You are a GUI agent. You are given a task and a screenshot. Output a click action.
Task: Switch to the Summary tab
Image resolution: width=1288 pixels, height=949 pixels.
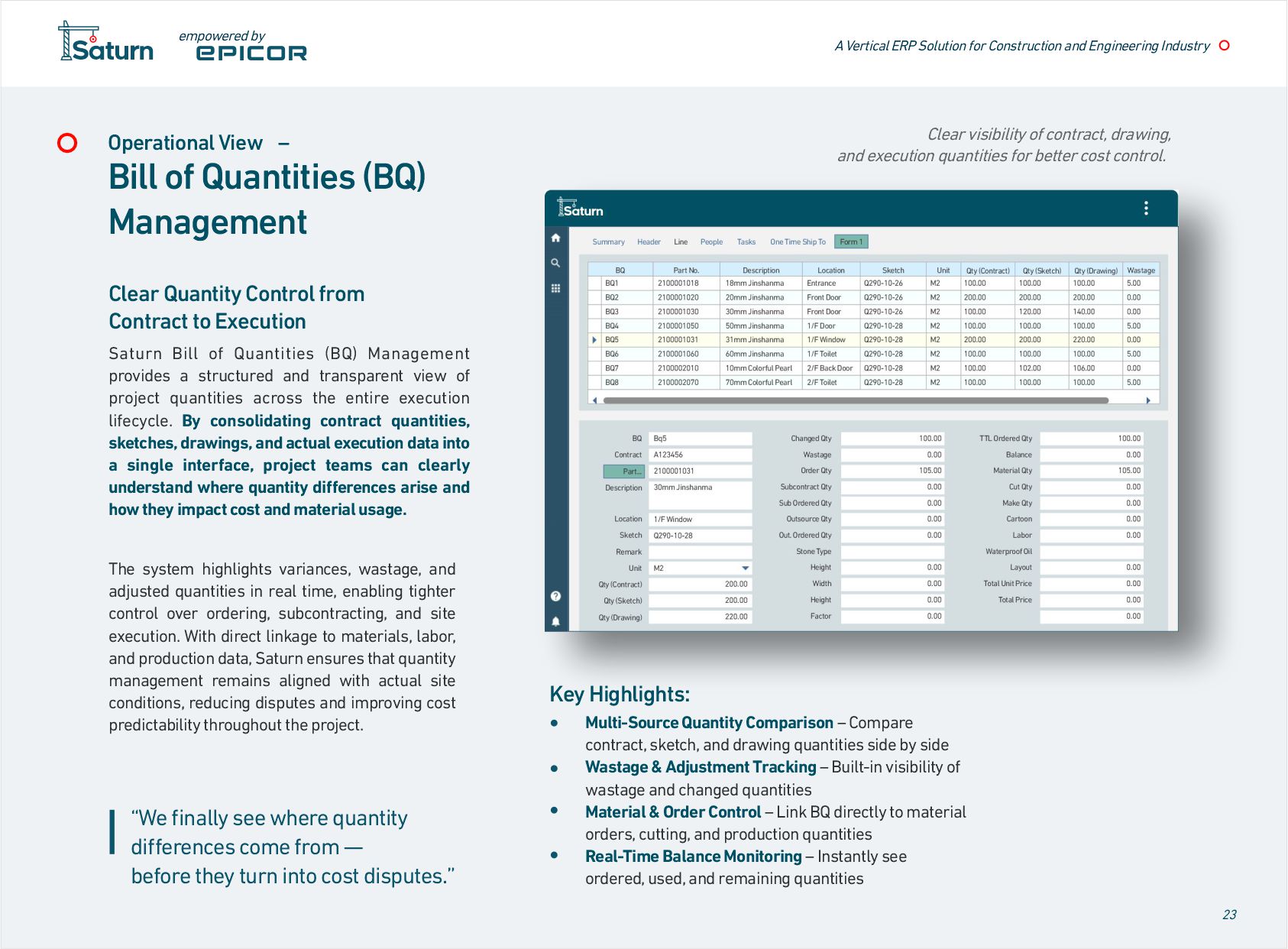coord(608,242)
